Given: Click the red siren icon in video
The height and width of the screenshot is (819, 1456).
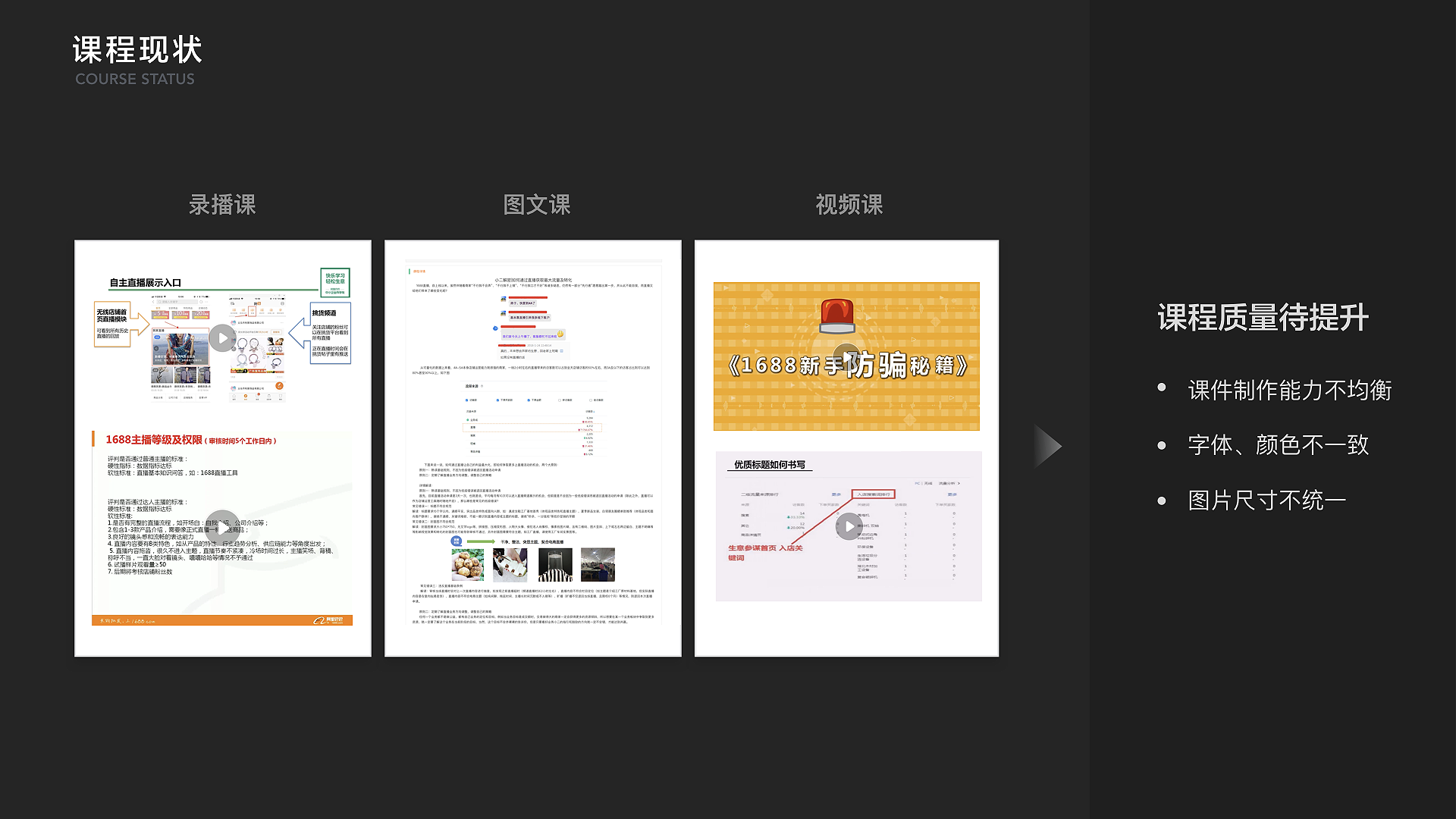Looking at the screenshot, I should [837, 315].
